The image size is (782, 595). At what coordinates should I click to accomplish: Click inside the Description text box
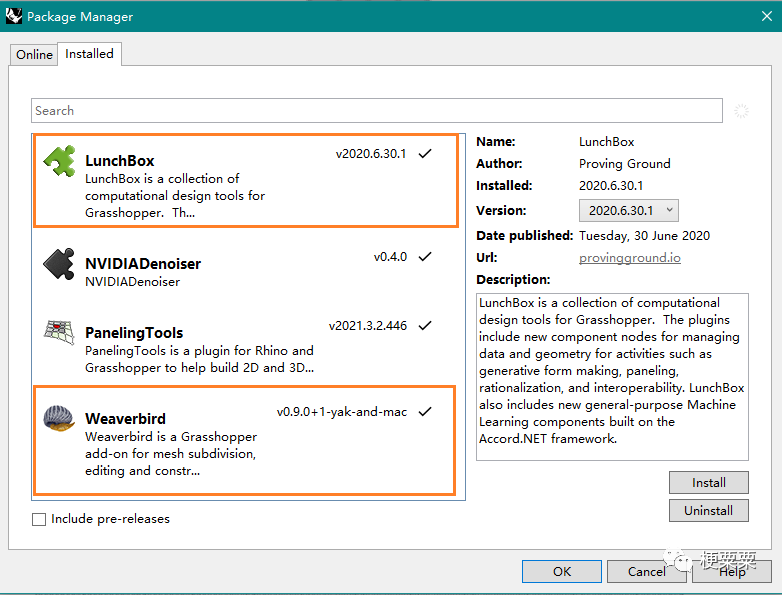[612, 377]
